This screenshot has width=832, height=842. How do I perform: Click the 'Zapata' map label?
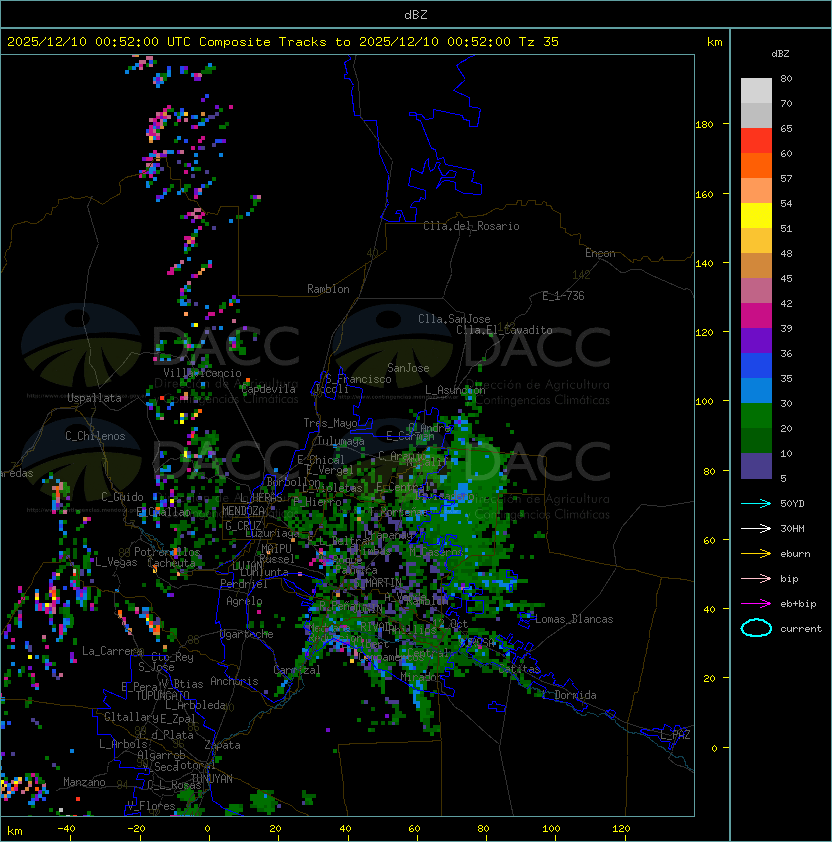click(x=222, y=745)
